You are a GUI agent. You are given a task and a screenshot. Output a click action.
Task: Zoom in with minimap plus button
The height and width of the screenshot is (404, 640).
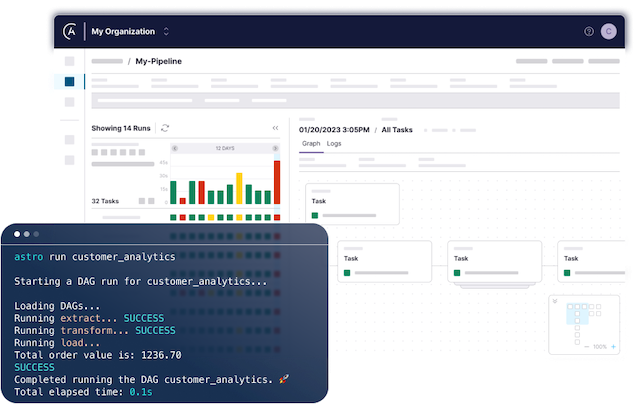[x=613, y=347]
